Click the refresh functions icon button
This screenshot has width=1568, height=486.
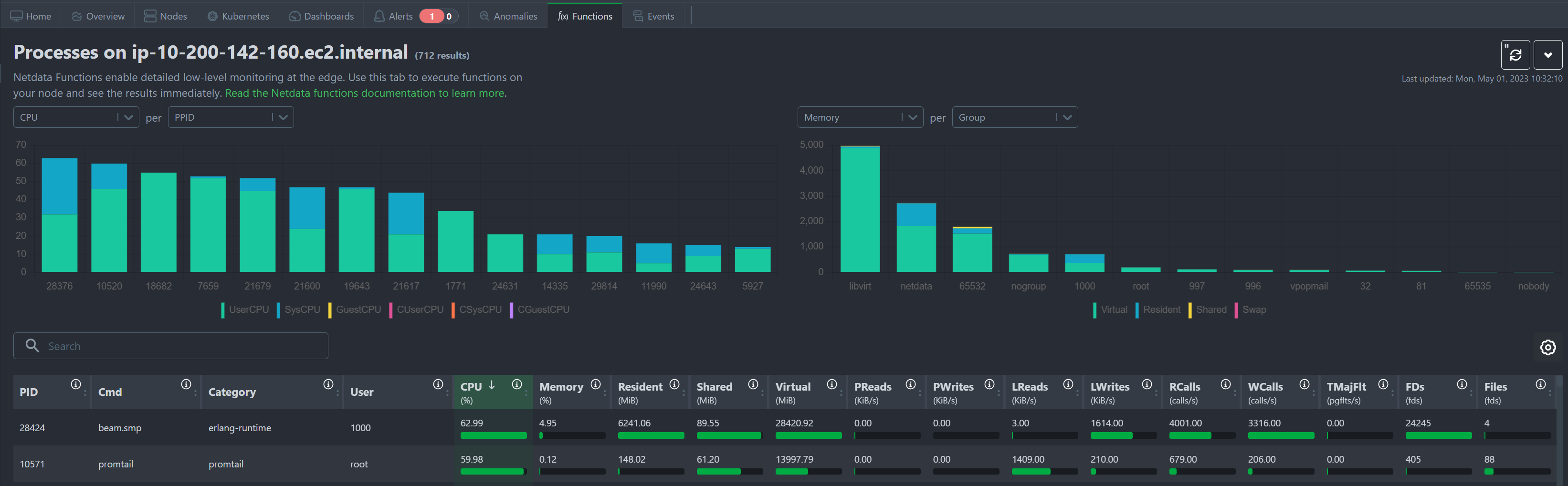[1515, 55]
